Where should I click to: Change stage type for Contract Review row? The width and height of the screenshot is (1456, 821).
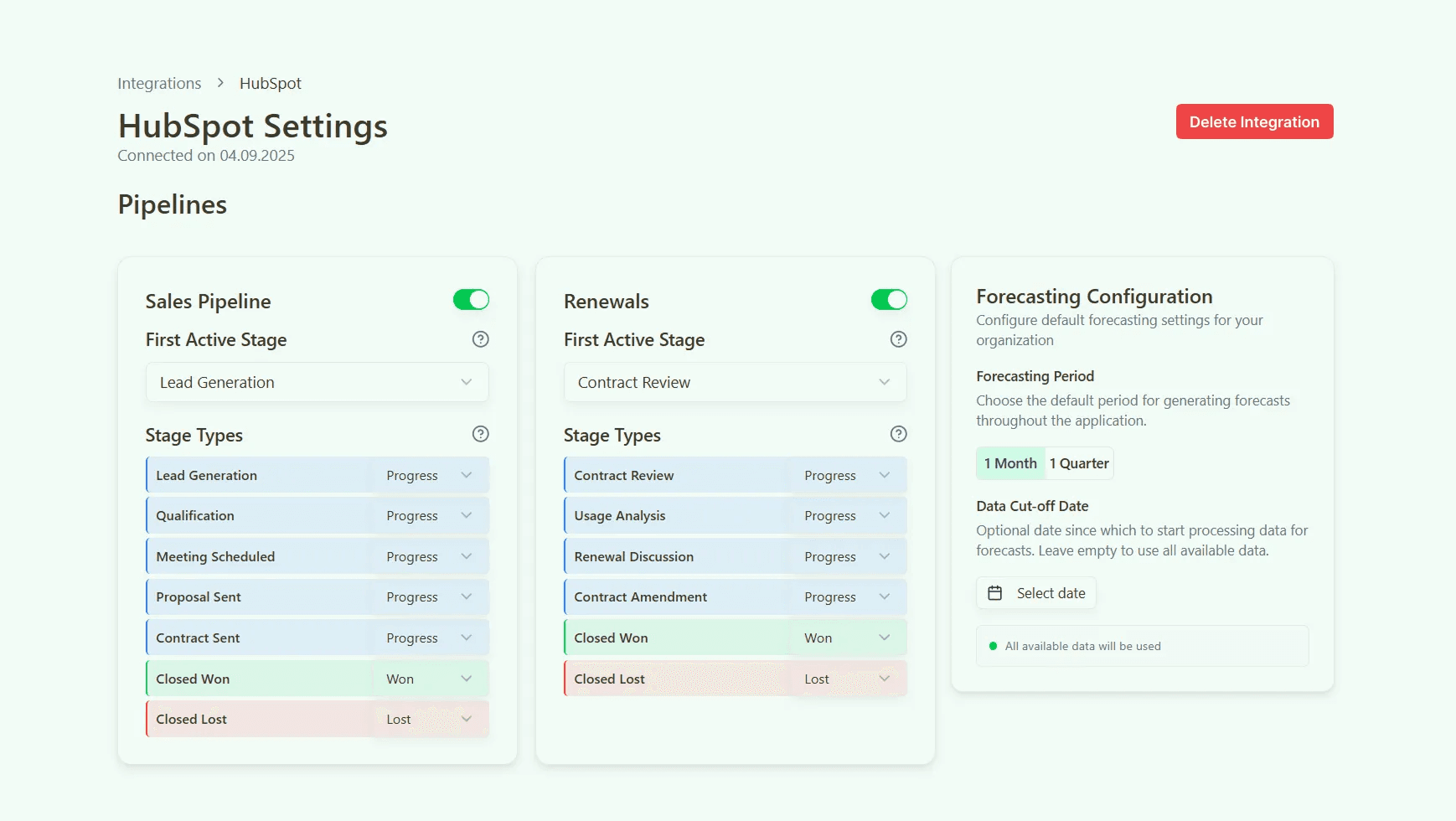tap(848, 475)
